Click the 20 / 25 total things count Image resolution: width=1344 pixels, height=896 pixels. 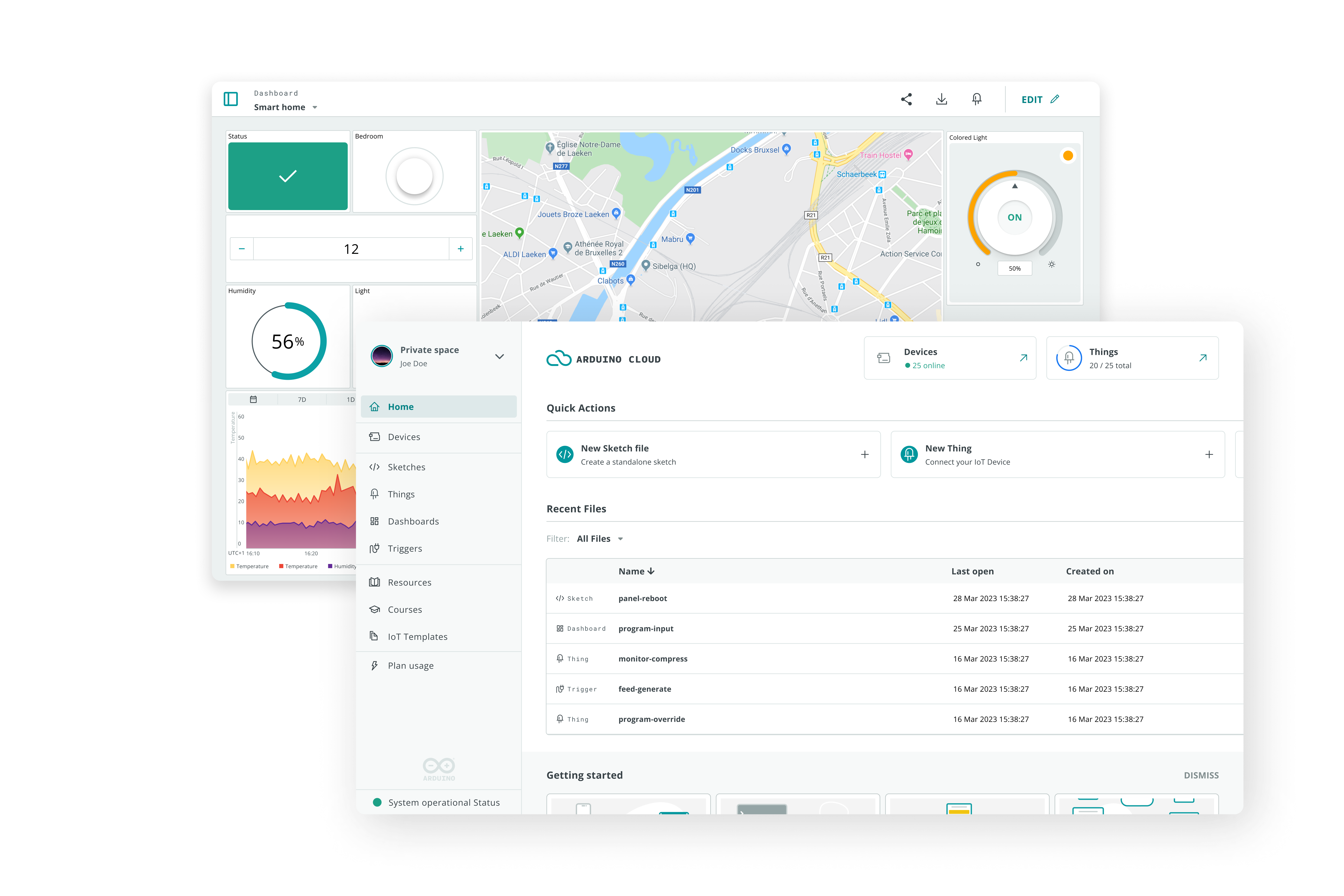click(1110, 366)
